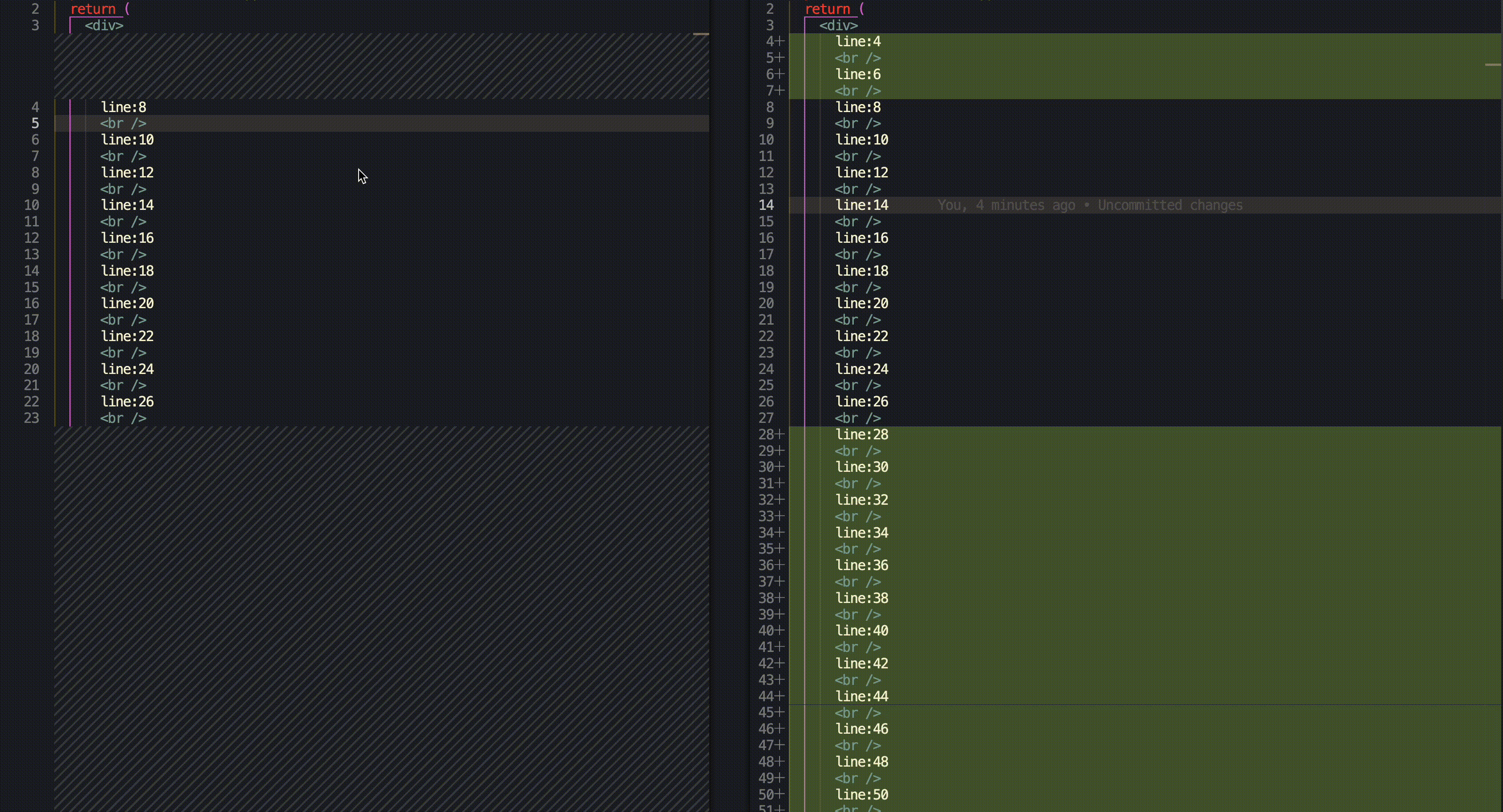Screen dimensions: 1503x812
Task: Click 'line:22' in the right diff pane
Action: click(862, 337)
